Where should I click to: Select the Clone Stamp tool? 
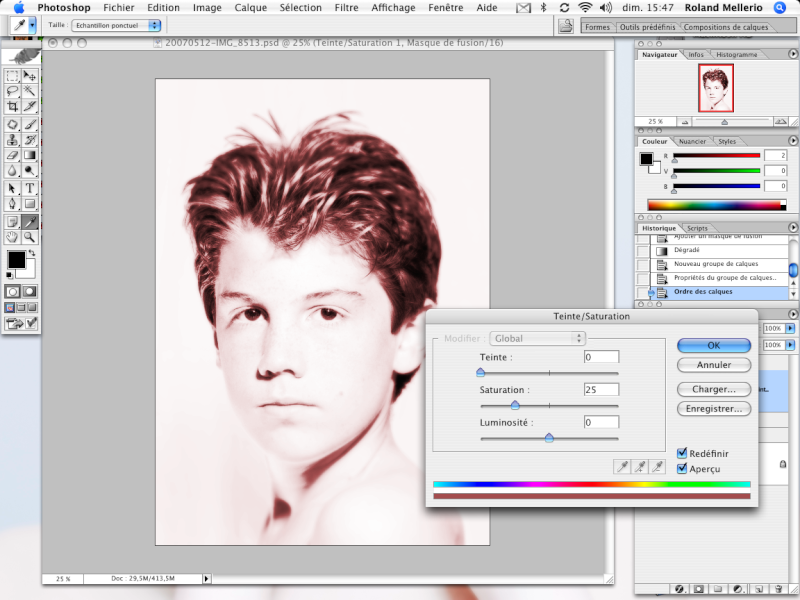click(13, 140)
